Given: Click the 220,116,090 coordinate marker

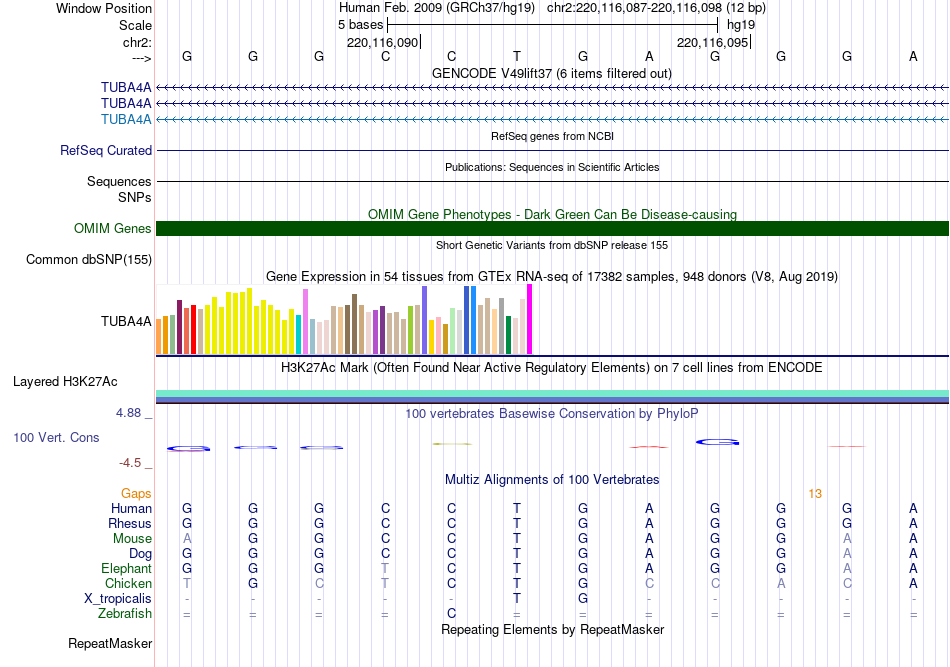Looking at the screenshot, I should (x=383, y=42).
